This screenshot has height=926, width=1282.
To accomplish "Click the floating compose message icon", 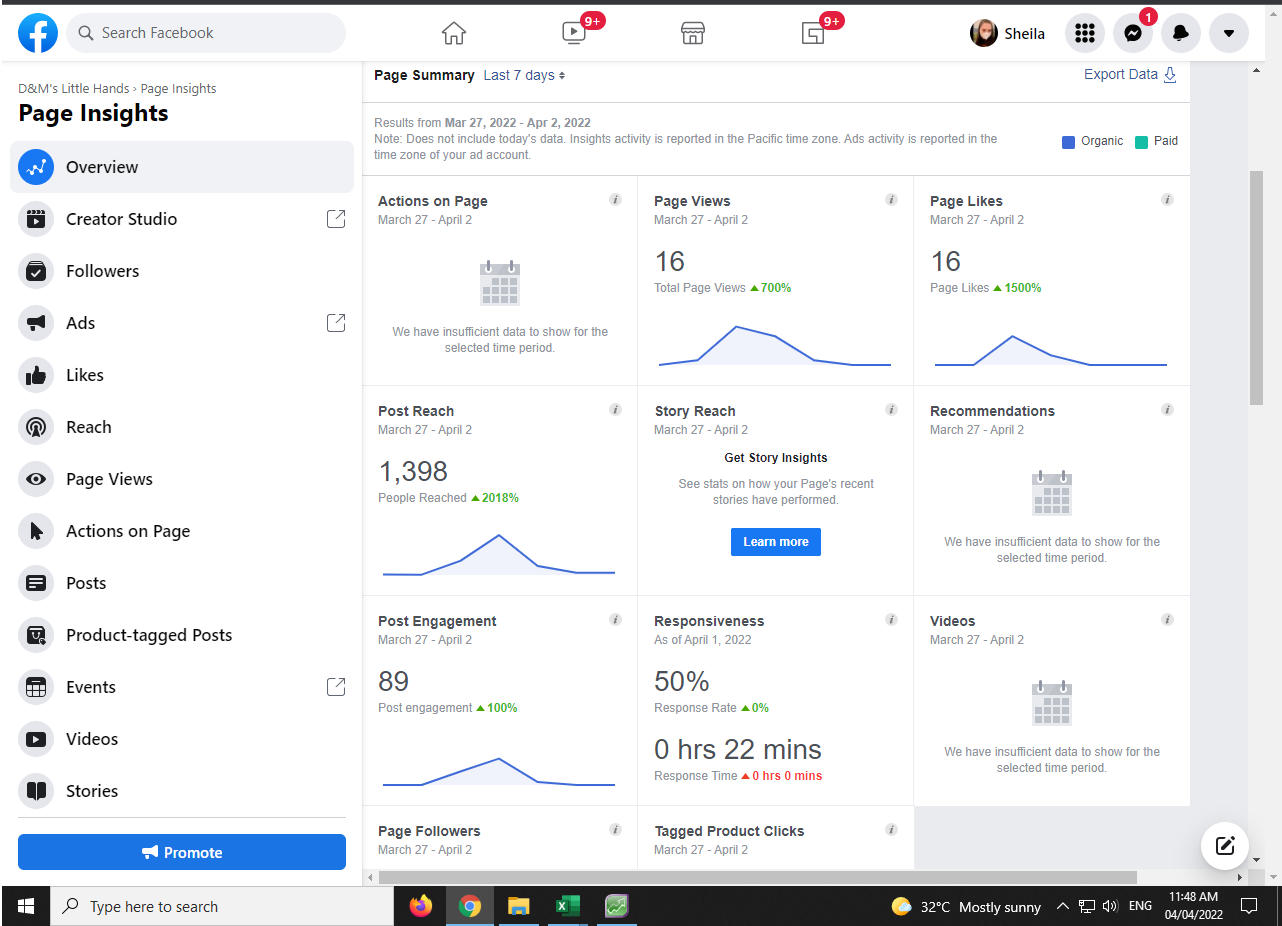I will point(1225,846).
